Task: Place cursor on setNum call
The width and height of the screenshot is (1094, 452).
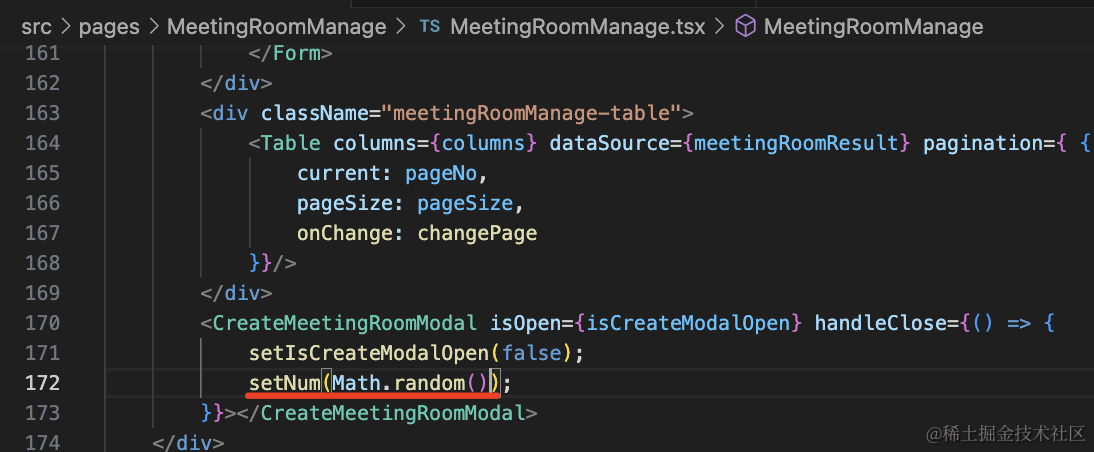Action: 284,383
